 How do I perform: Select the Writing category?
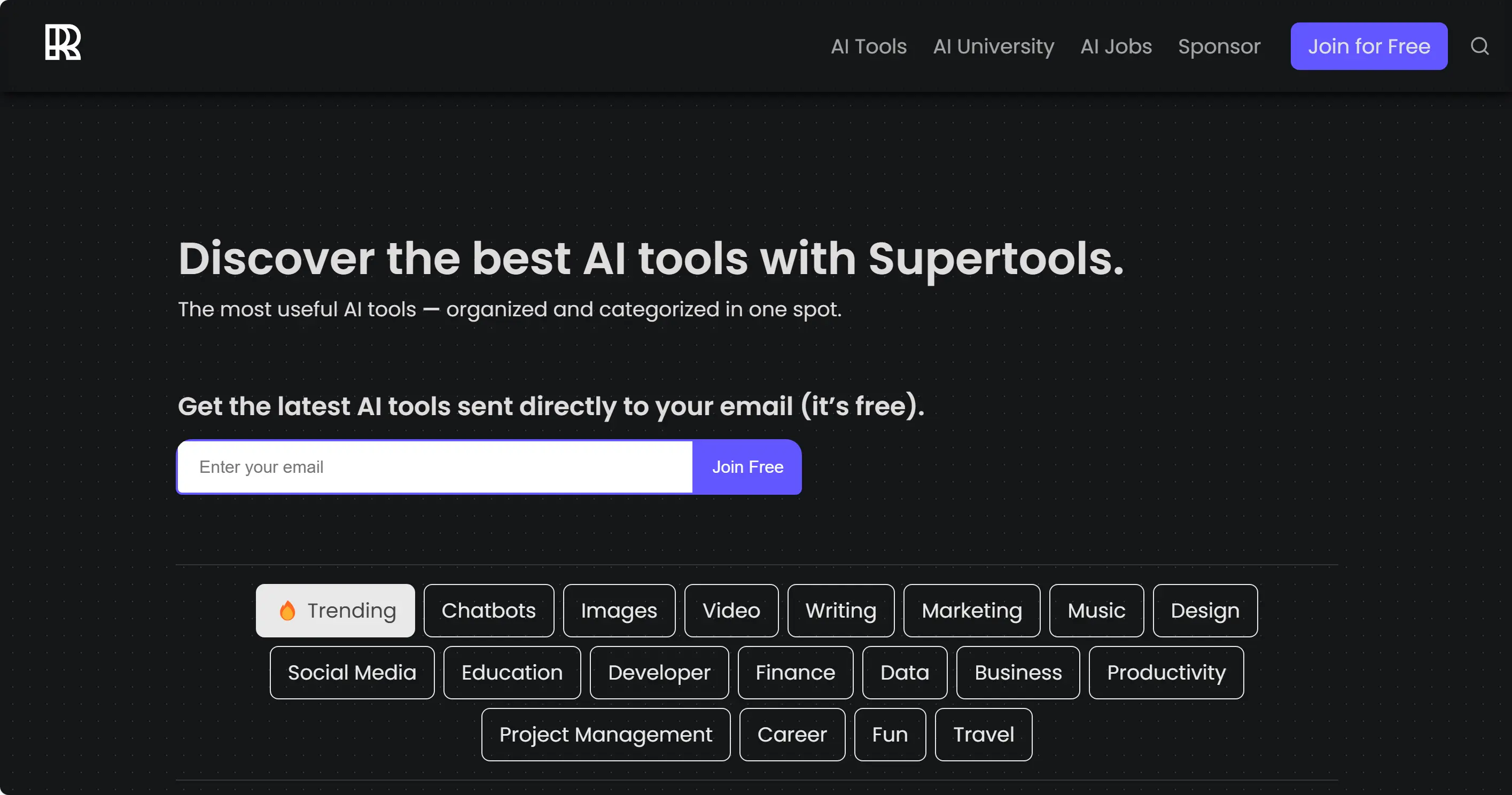click(841, 611)
